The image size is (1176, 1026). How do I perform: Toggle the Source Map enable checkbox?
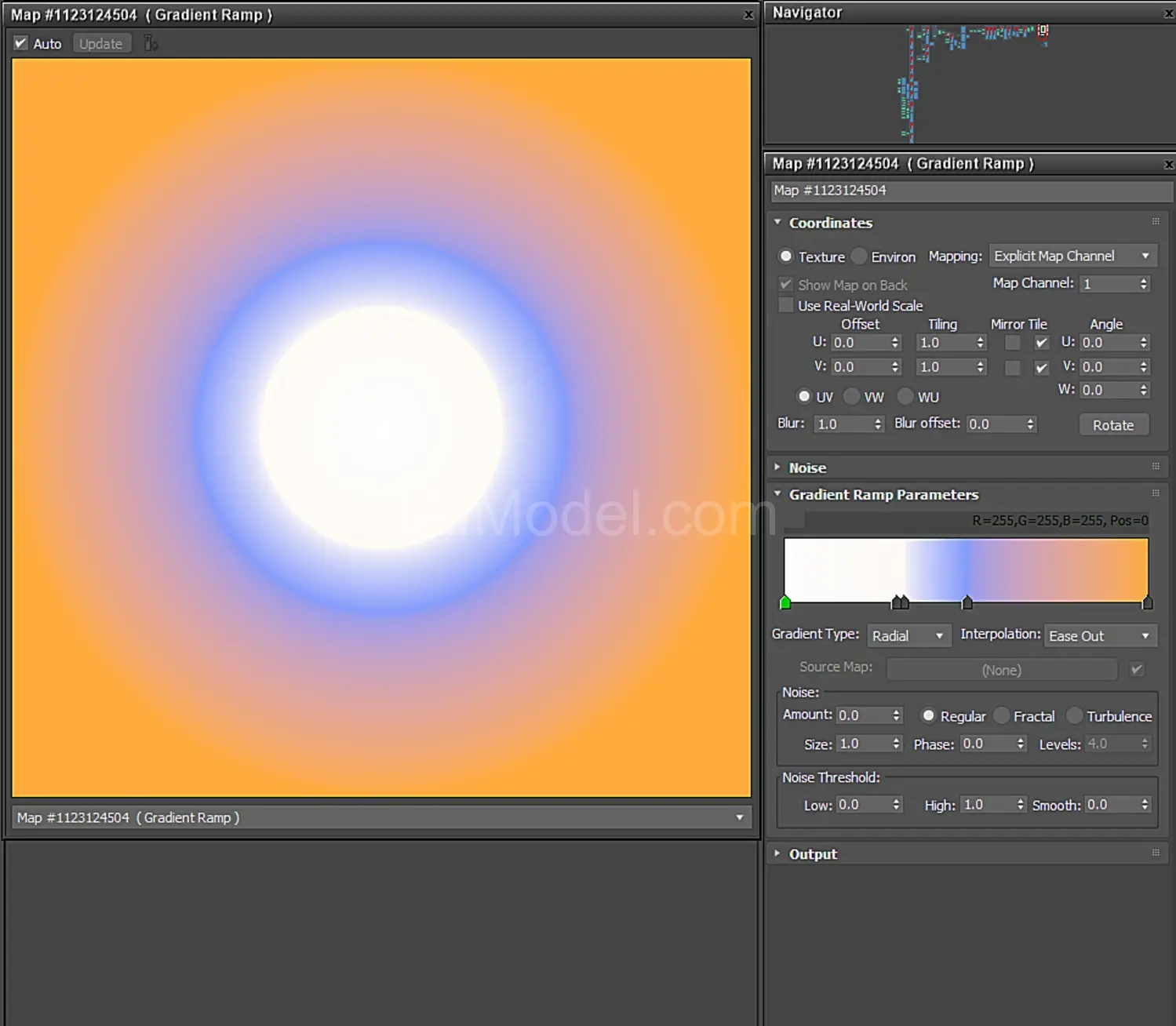(x=1137, y=669)
